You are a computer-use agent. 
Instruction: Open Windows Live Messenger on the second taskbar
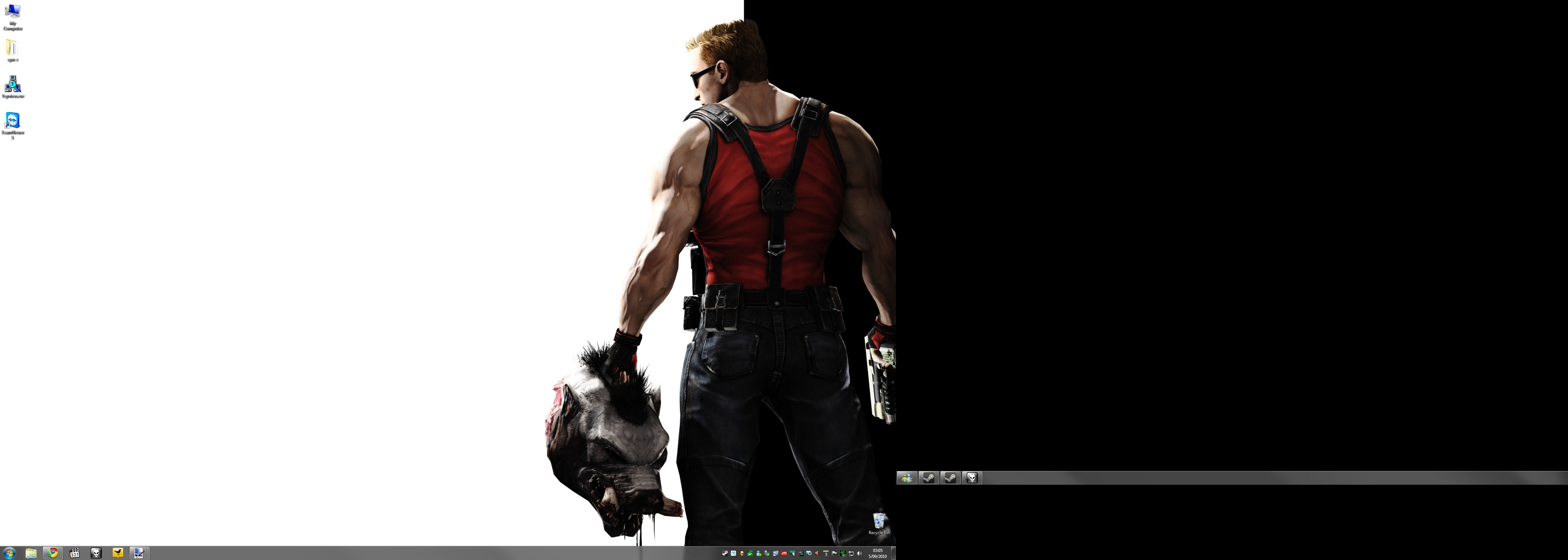[906, 478]
